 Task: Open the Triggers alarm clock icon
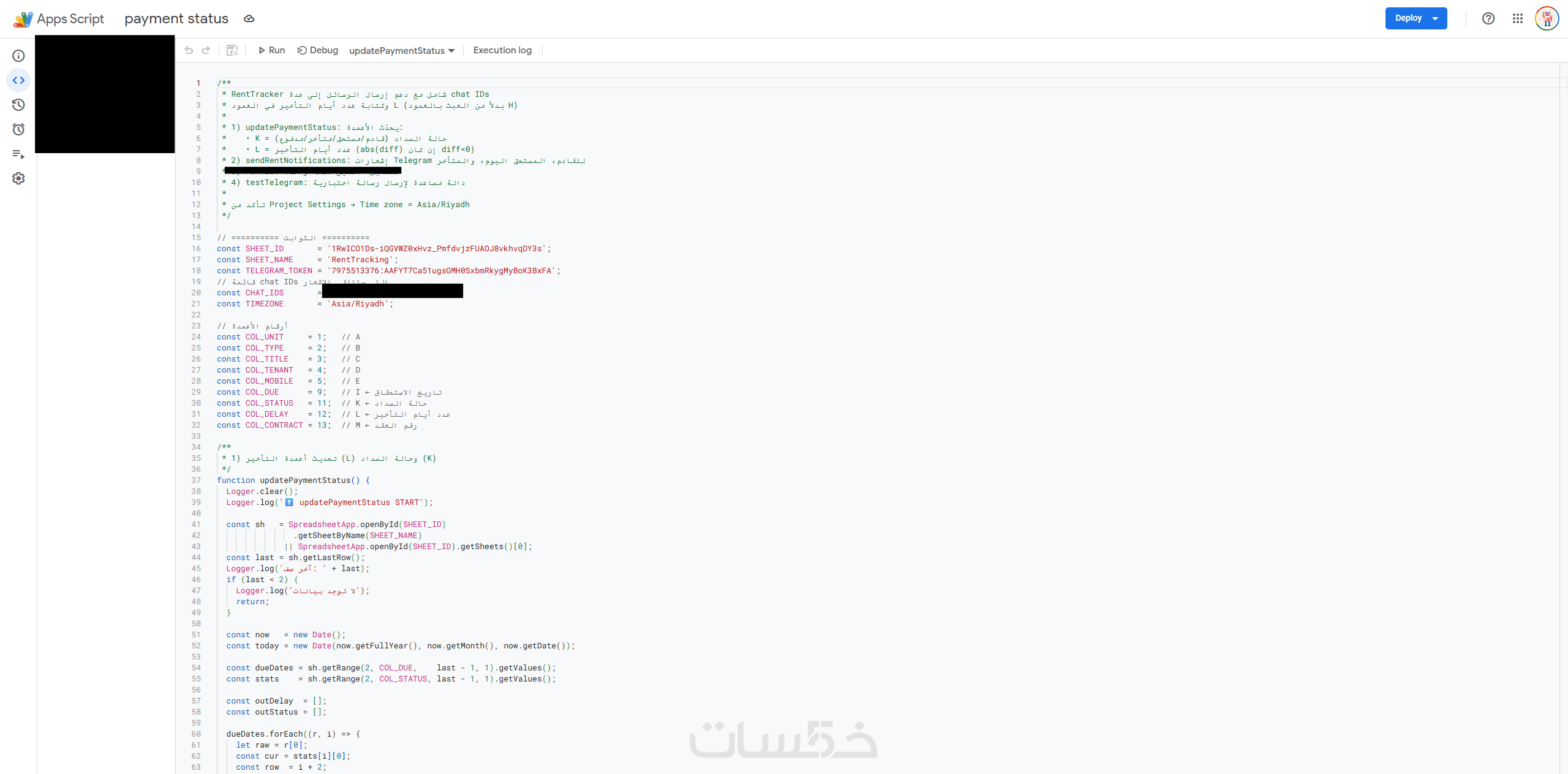[x=18, y=129]
